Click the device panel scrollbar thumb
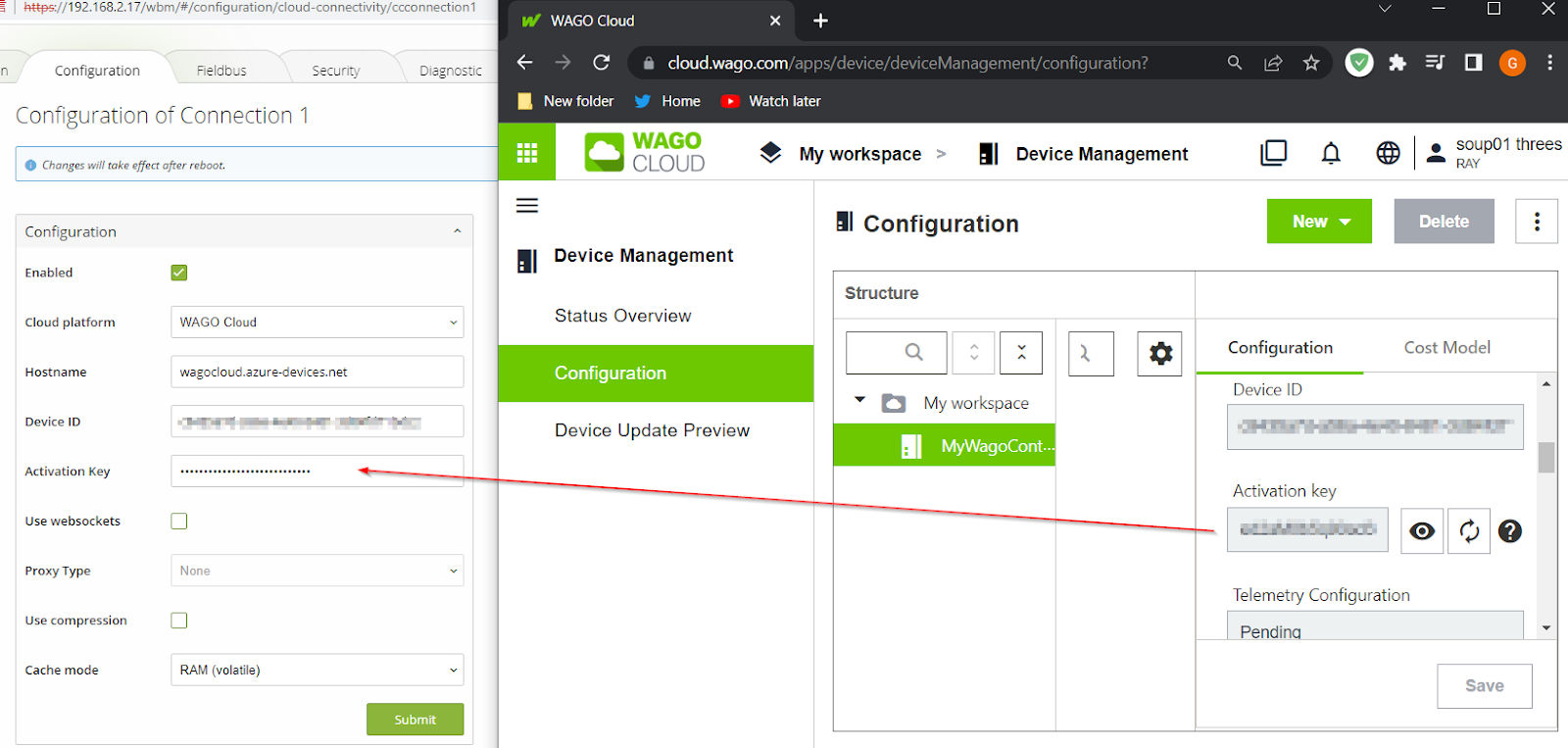Viewport: 1568px width, 748px height. (x=1545, y=458)
